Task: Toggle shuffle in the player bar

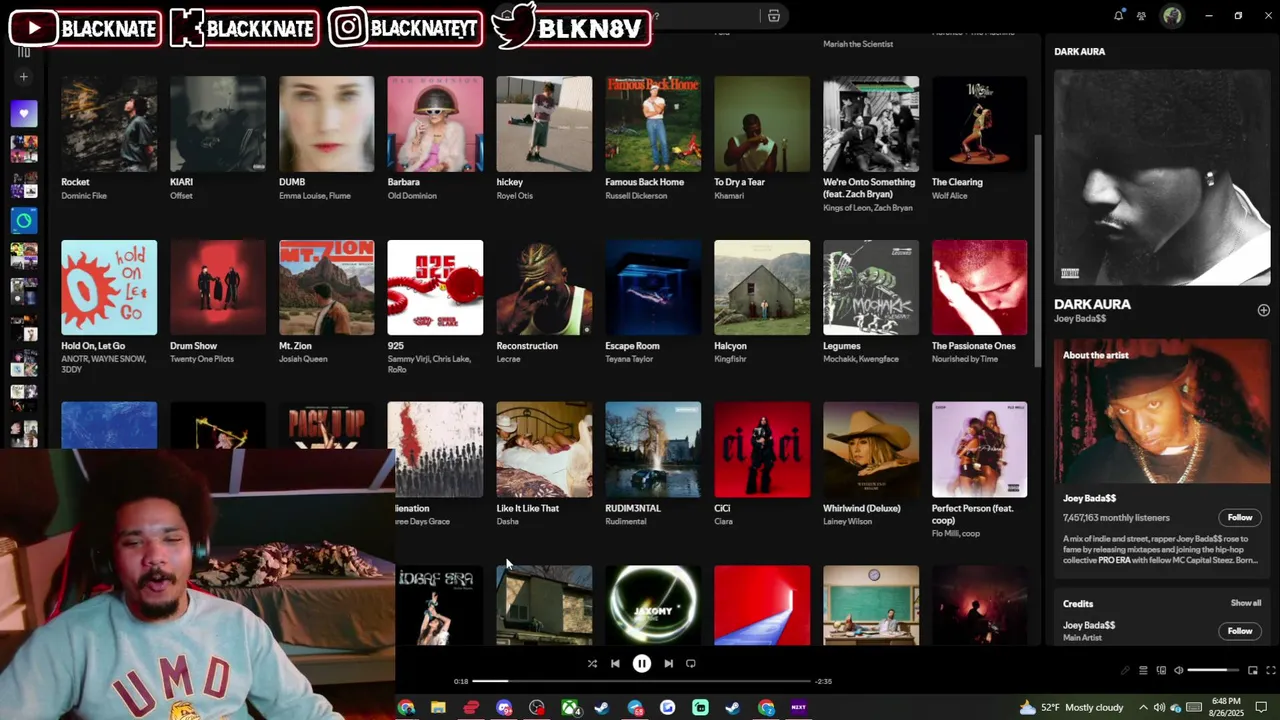Action: coord(592,663)
